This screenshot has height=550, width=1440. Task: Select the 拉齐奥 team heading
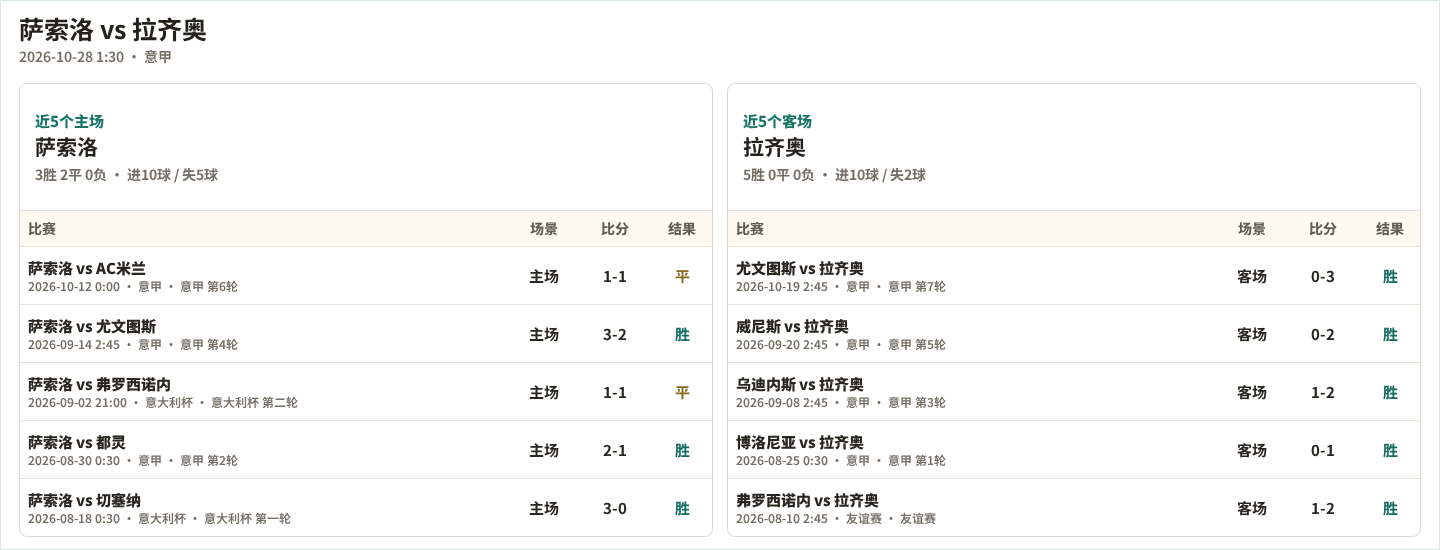[x=774, y=147]
